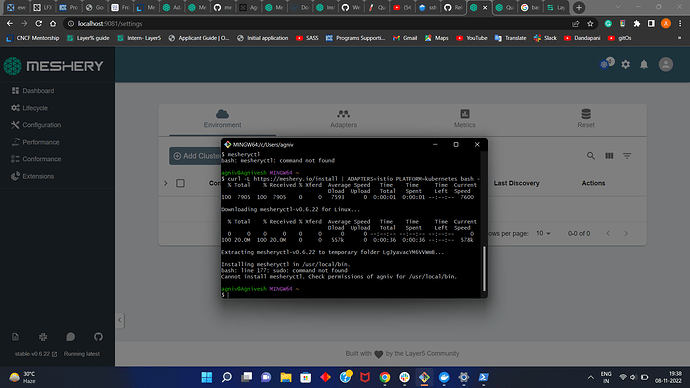Open a new browser tab
This screenshot has width=690, height=388.
pyautogui.click(x=579, y=7)
